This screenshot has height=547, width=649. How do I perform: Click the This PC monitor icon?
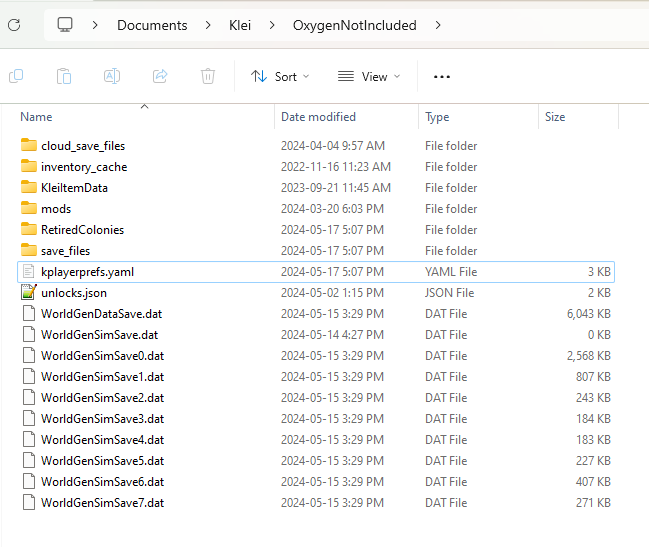[x=65, y=25]
